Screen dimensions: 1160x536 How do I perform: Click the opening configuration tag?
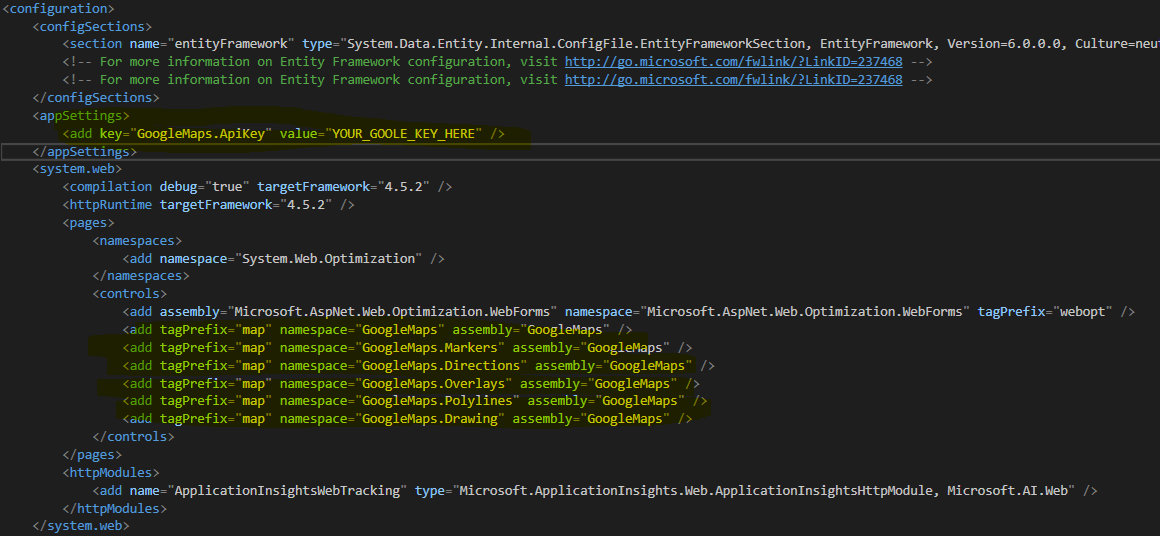click(58, 8)
